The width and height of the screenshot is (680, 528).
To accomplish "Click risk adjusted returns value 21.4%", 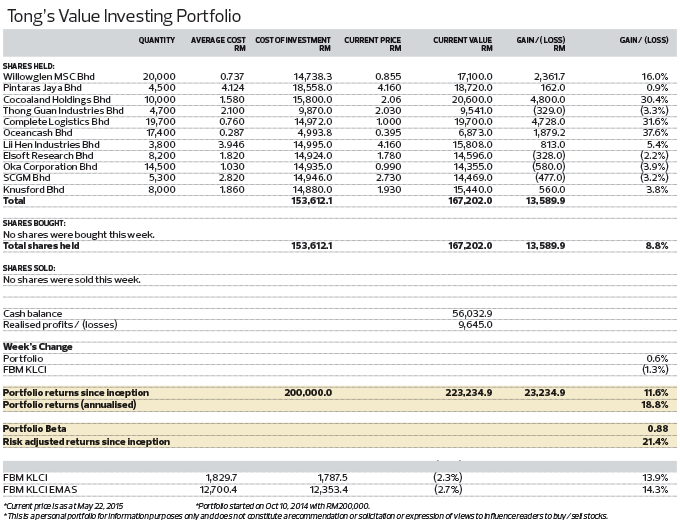I will 656,442.
